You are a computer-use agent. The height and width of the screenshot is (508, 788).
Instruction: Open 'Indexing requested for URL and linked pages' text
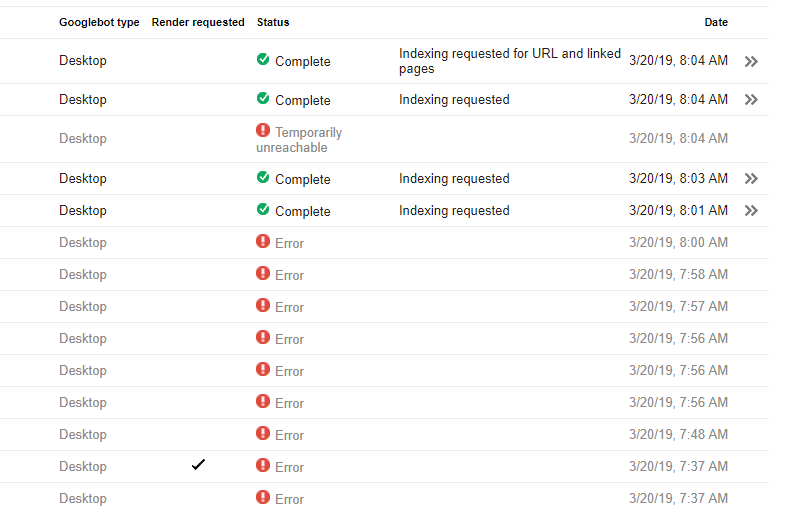coord(509,61)
